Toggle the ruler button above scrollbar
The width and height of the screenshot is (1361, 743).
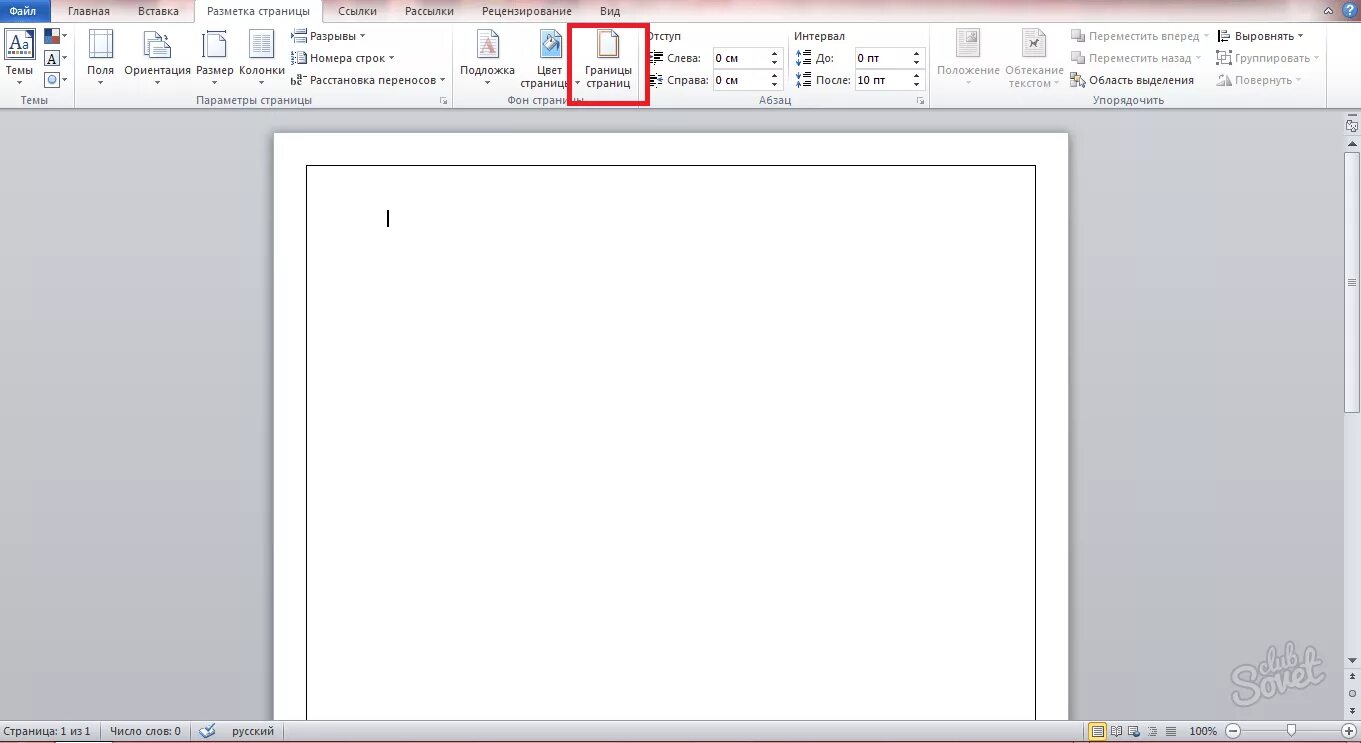1352,125
